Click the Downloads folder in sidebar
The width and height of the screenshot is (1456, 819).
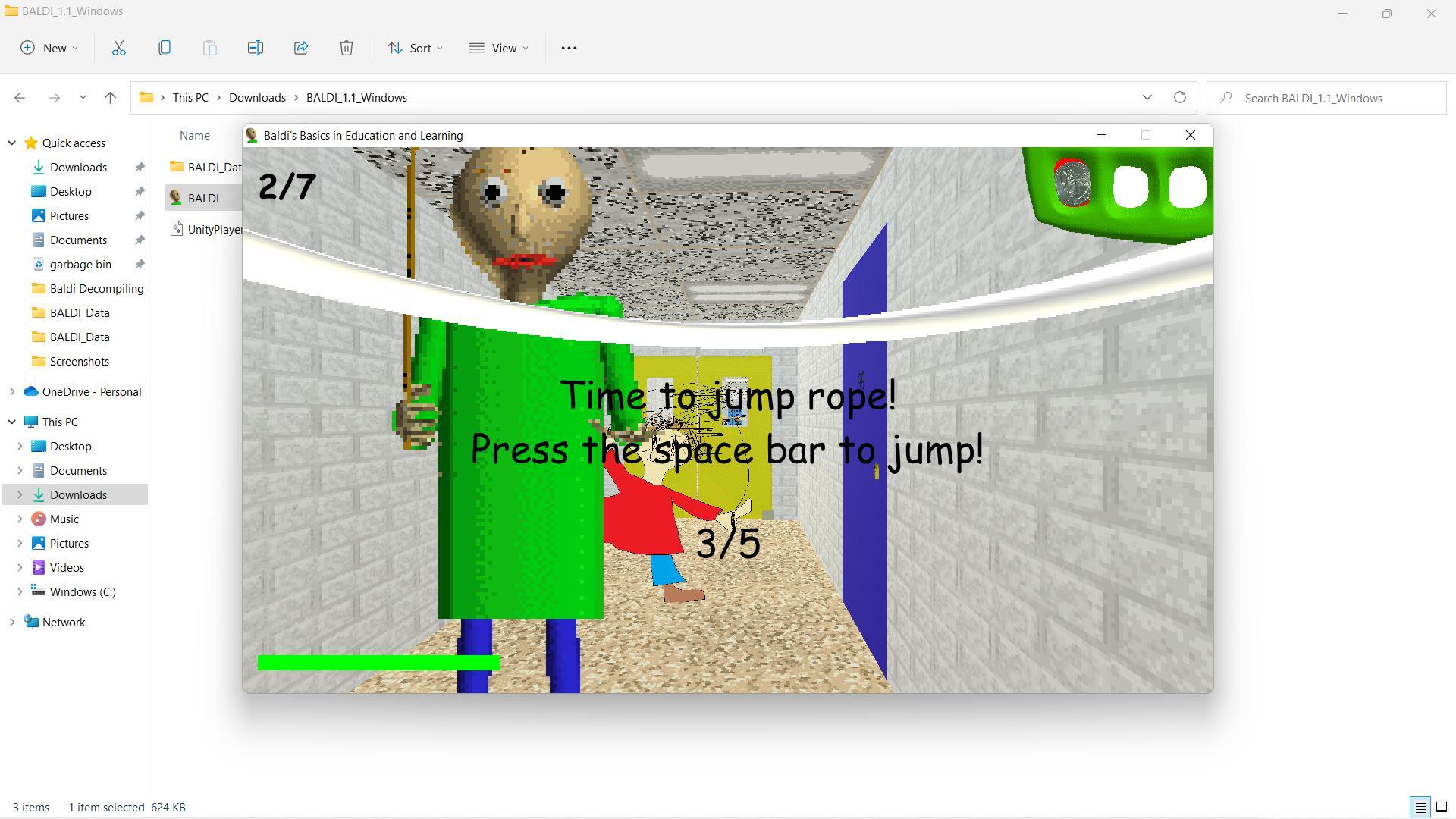(x=78, y=494)
